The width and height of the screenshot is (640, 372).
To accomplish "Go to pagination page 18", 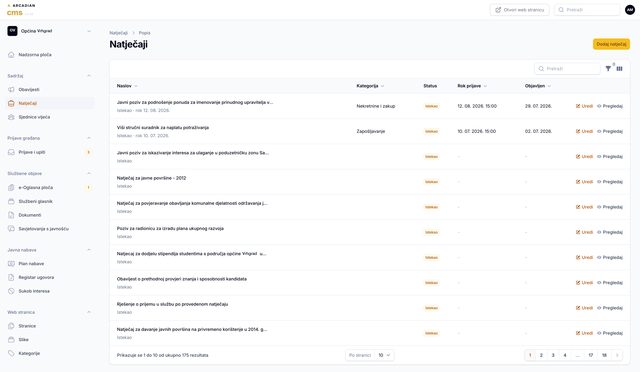I will pyautogui.click(x=604, y=355).
